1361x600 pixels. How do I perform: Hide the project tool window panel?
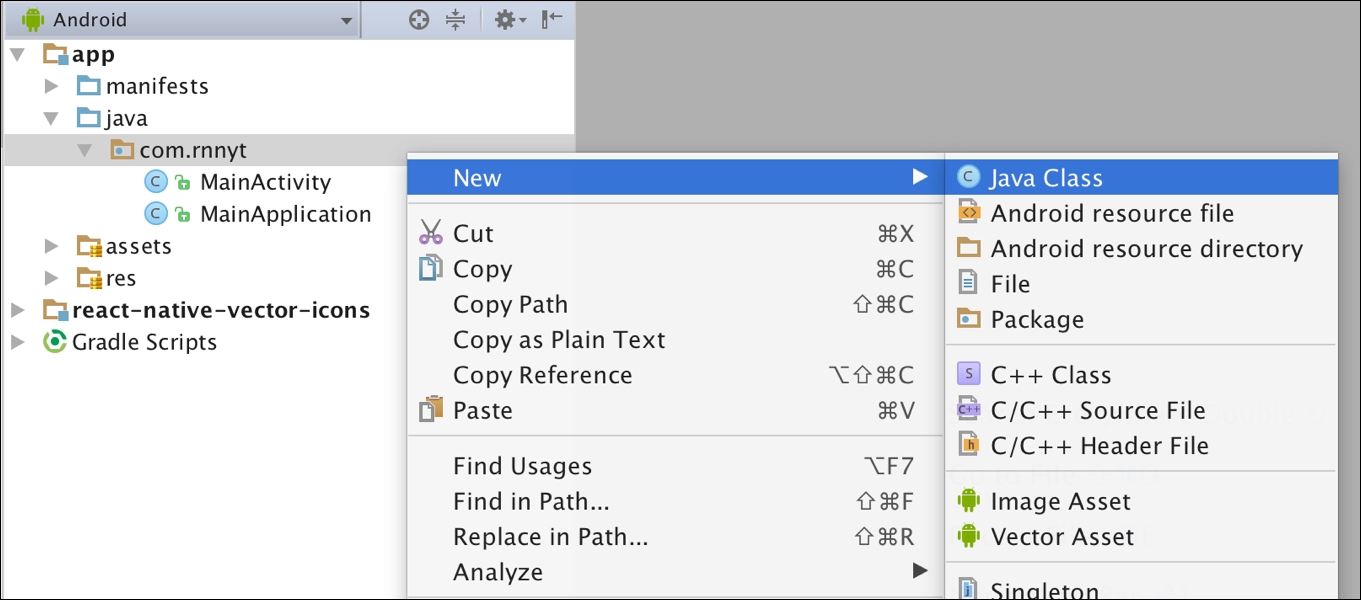pos(552,19)
